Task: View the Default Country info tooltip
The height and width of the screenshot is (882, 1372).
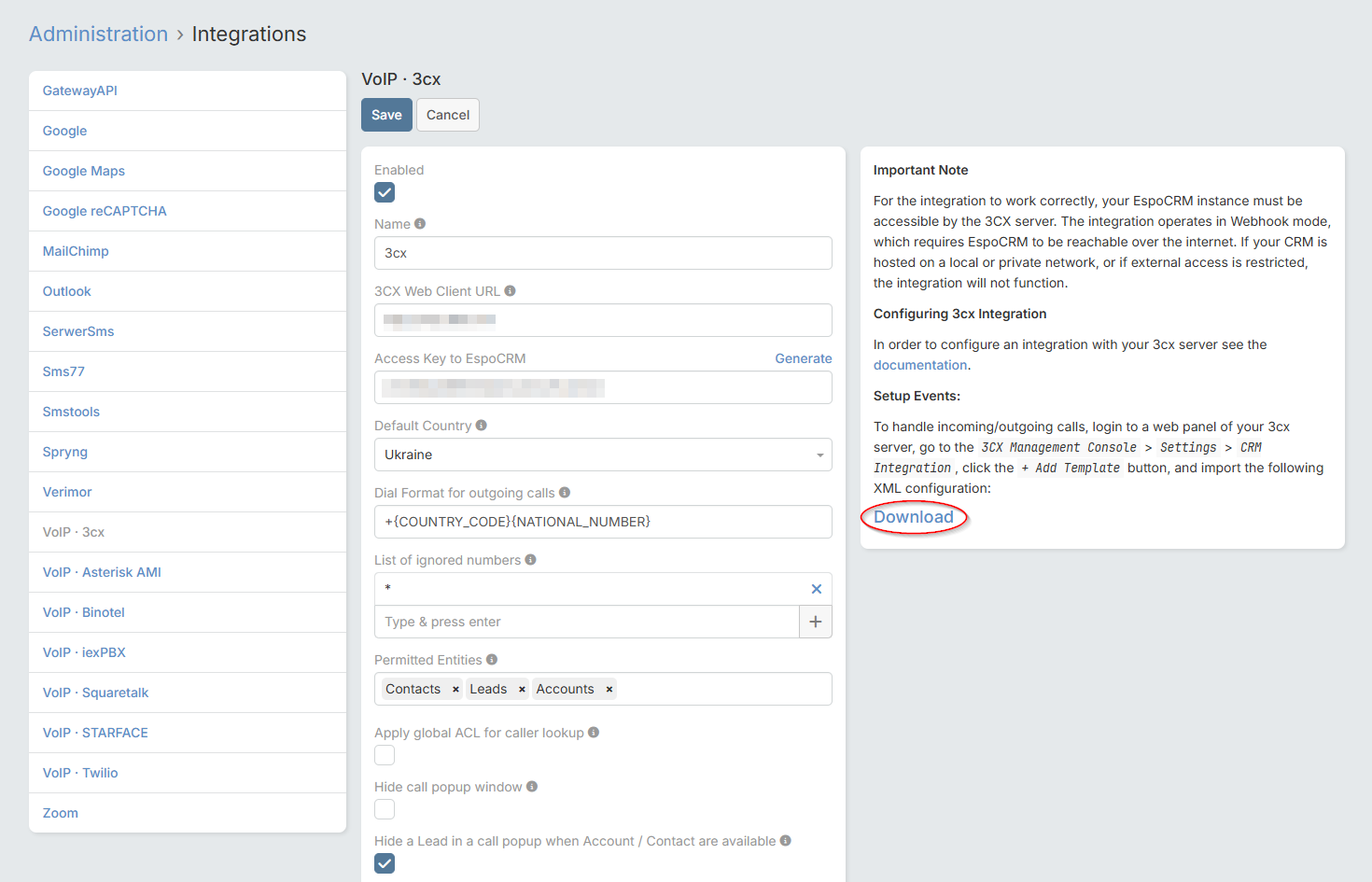Action: coord(481,425)
